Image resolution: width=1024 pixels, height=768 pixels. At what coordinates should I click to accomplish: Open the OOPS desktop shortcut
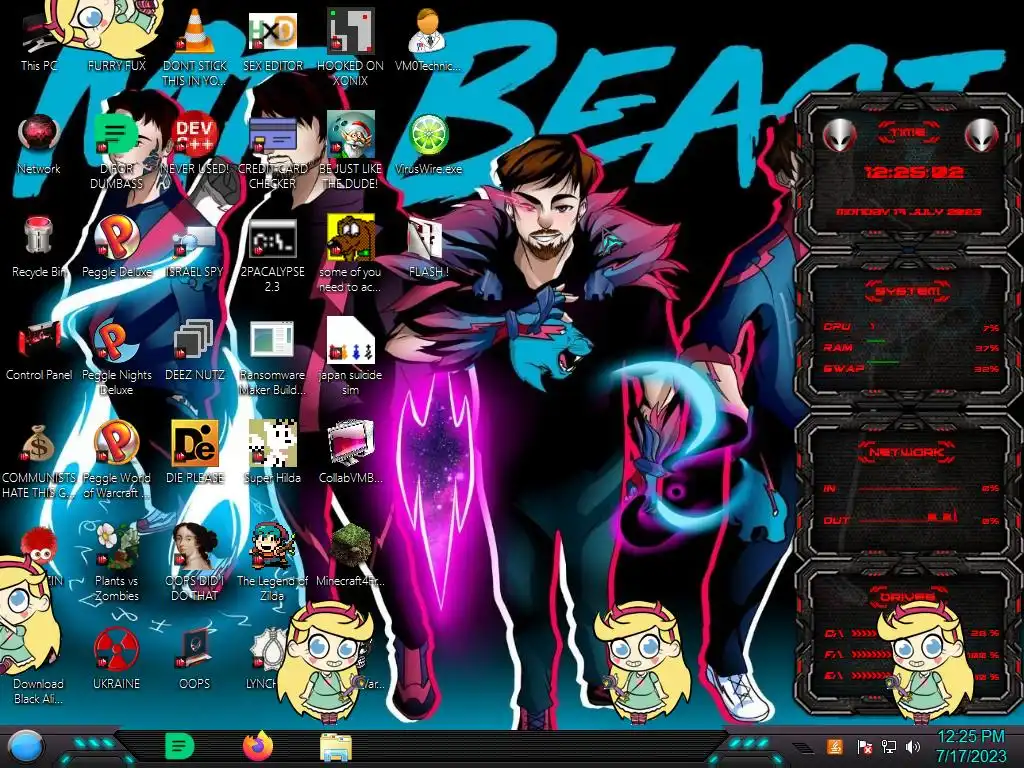pyautogui.click(x=195, y=658)
